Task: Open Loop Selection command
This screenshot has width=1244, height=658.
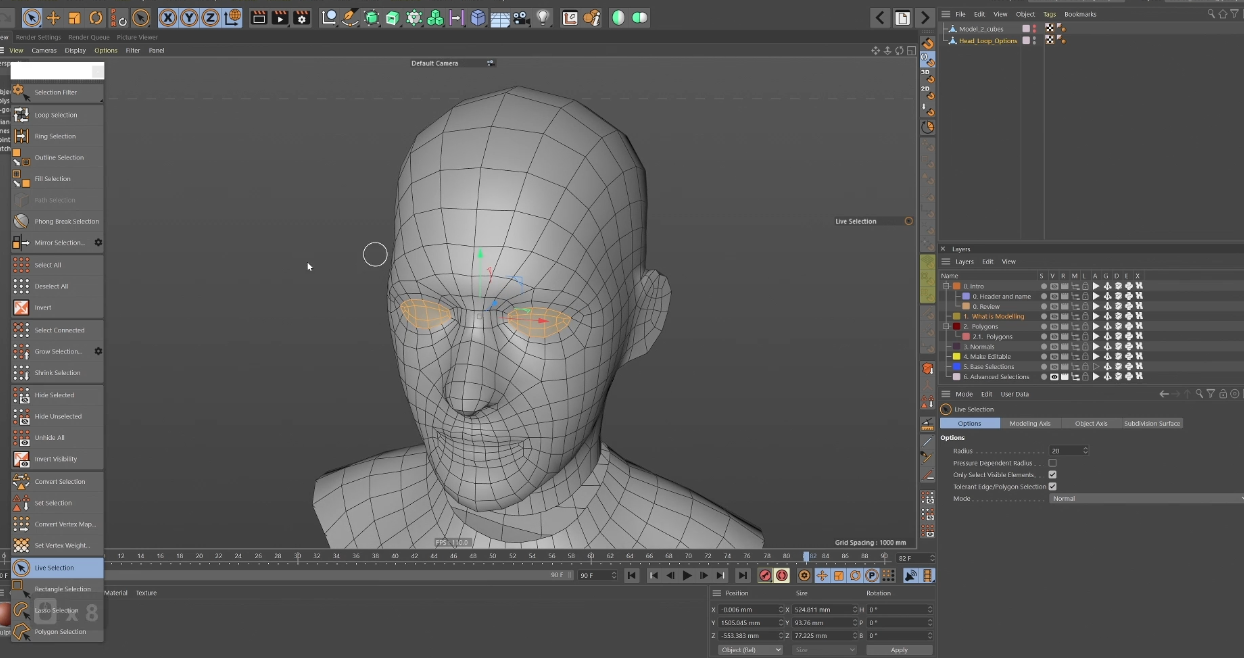Action: point(57,115)
